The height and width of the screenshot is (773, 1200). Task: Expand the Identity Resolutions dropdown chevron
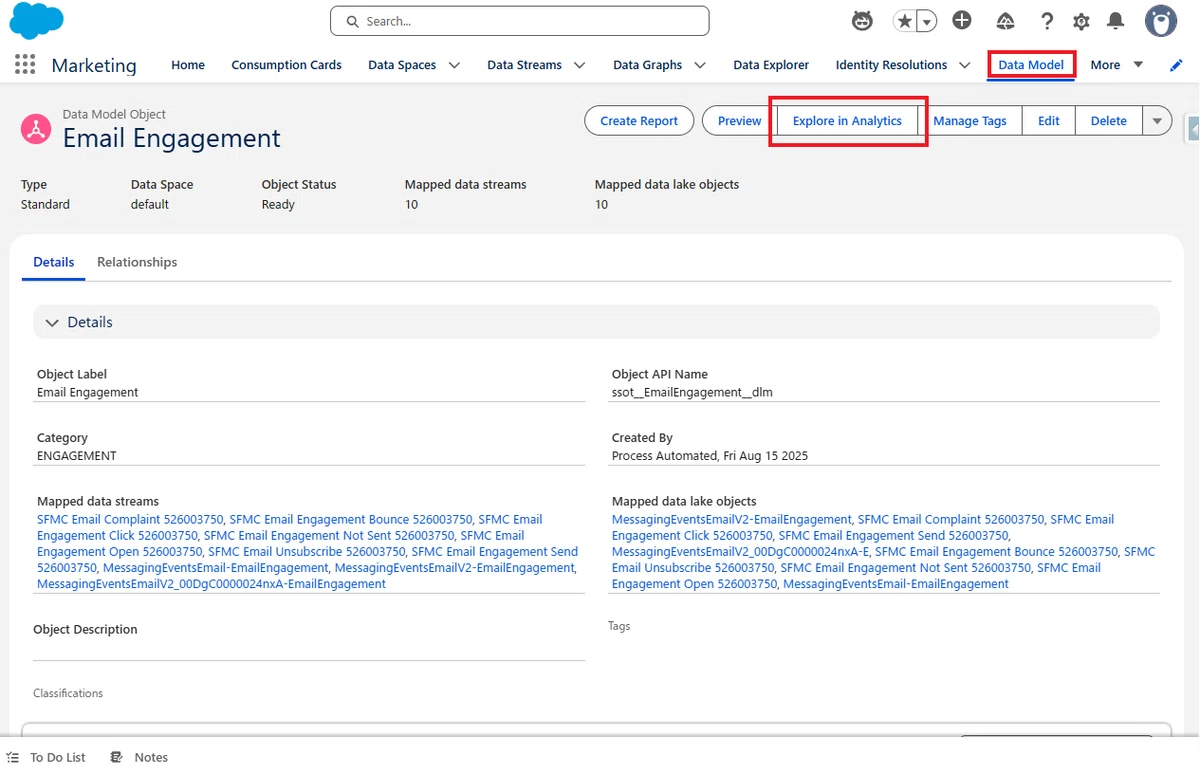965,65
